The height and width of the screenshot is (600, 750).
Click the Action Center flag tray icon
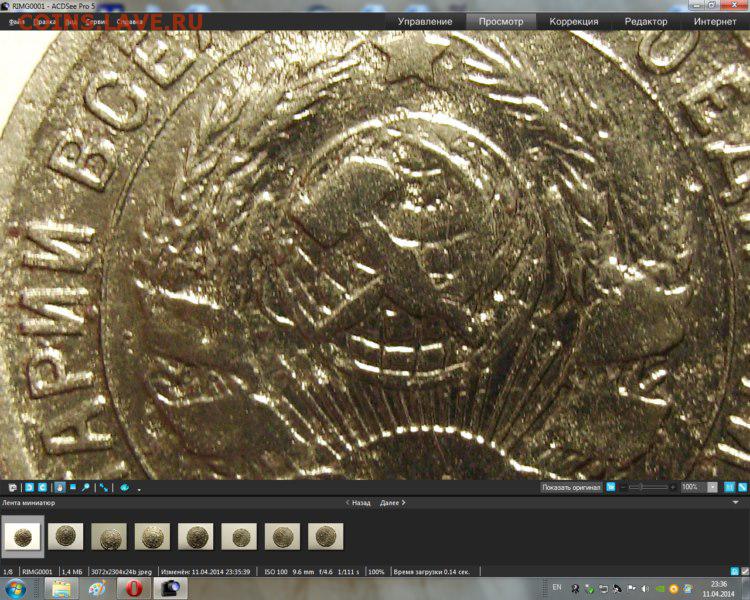click(631, 589)
